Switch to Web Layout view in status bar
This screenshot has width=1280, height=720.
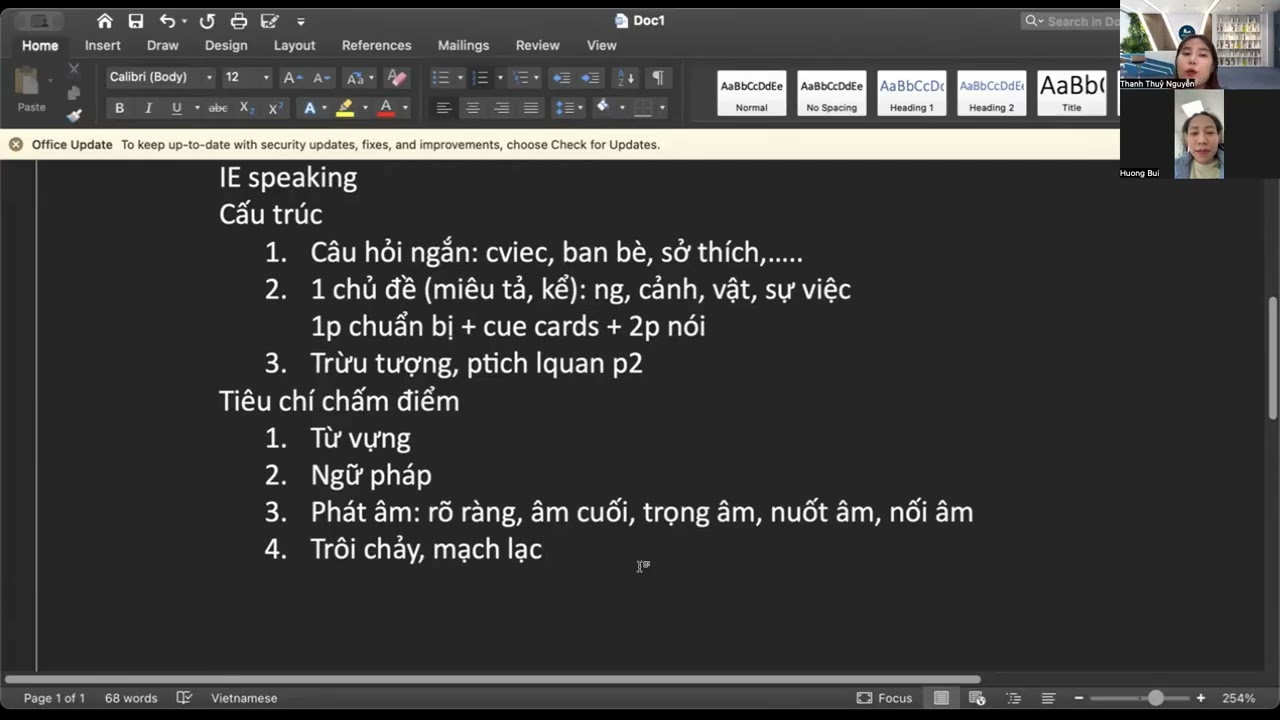click(977, 698)
